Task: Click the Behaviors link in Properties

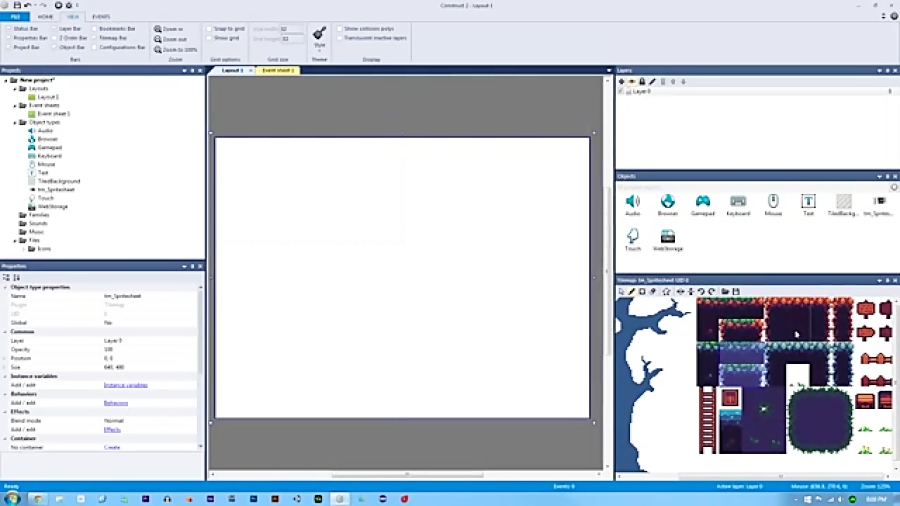Action: [115, 403]
